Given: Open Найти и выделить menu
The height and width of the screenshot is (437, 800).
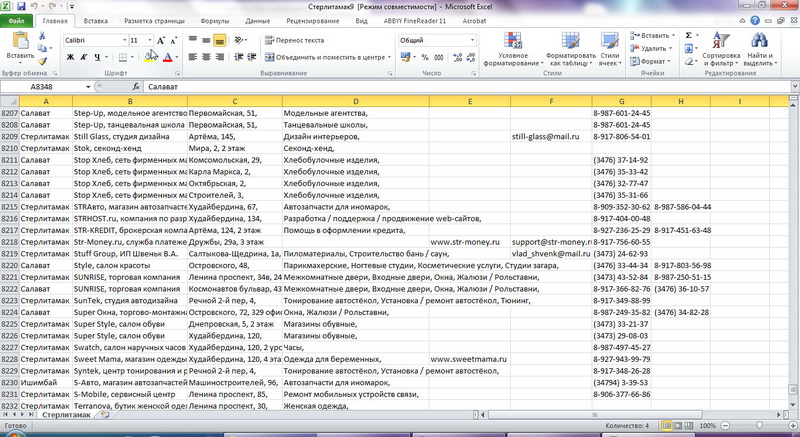Looking at the screenshot, I should point(760,49).
